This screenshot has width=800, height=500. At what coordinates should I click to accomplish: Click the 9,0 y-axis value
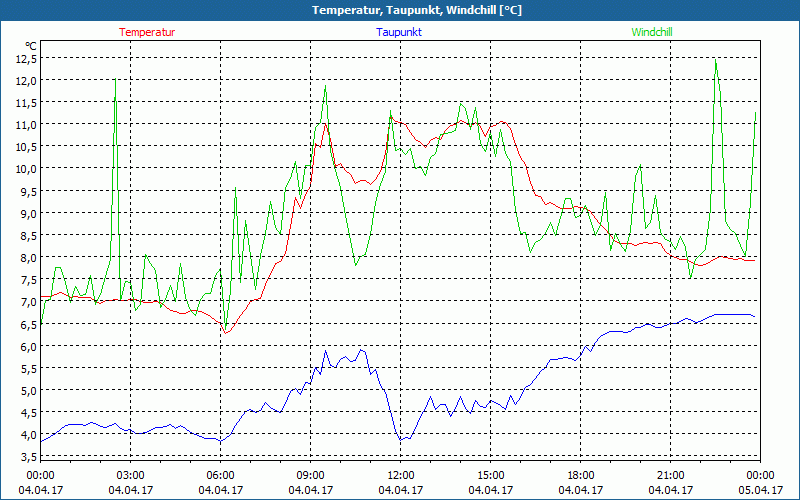pyautogui.click(x=29, y=213)
